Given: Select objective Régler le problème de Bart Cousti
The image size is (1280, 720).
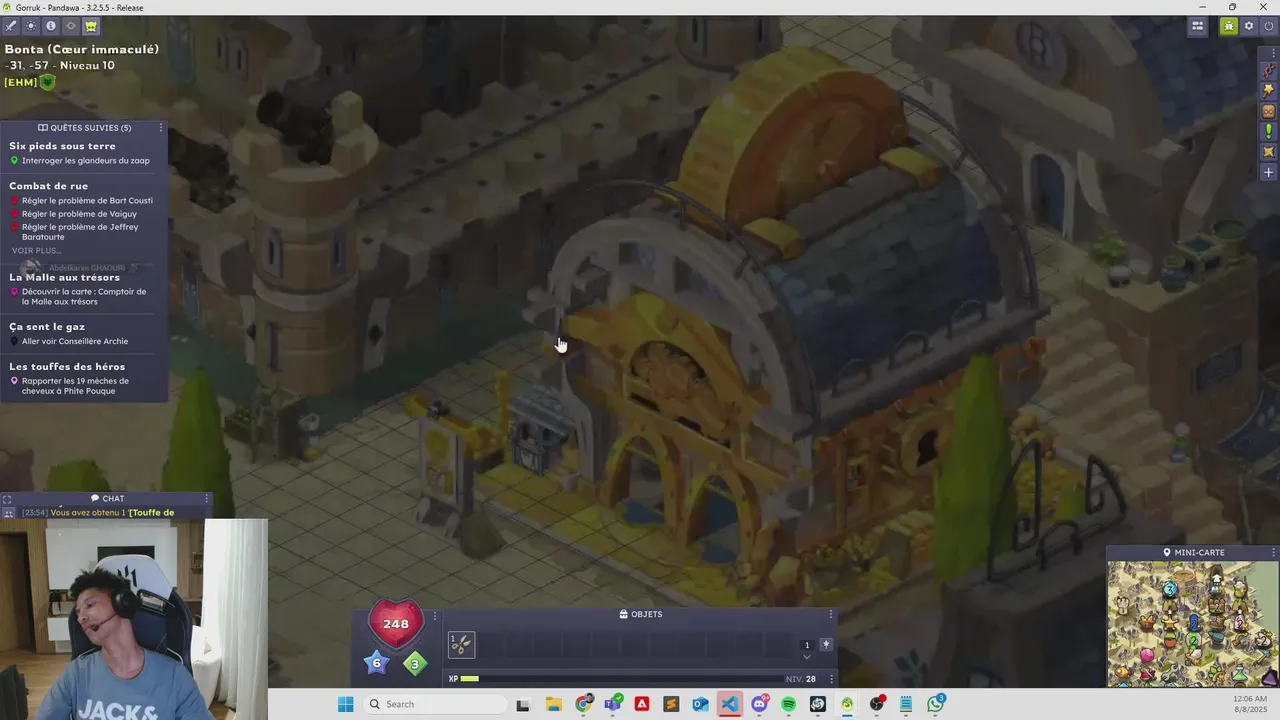Looking at the screenshot, I should pyautogui.click(x=87, y=201).
